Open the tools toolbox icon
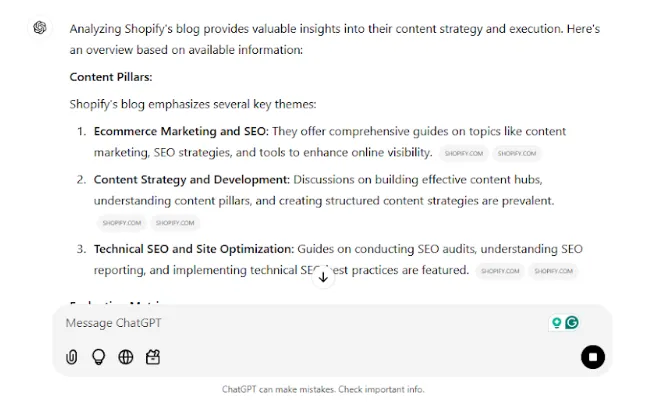The width and height of the screenshot is (656, 402). click(x=153, y=357)
